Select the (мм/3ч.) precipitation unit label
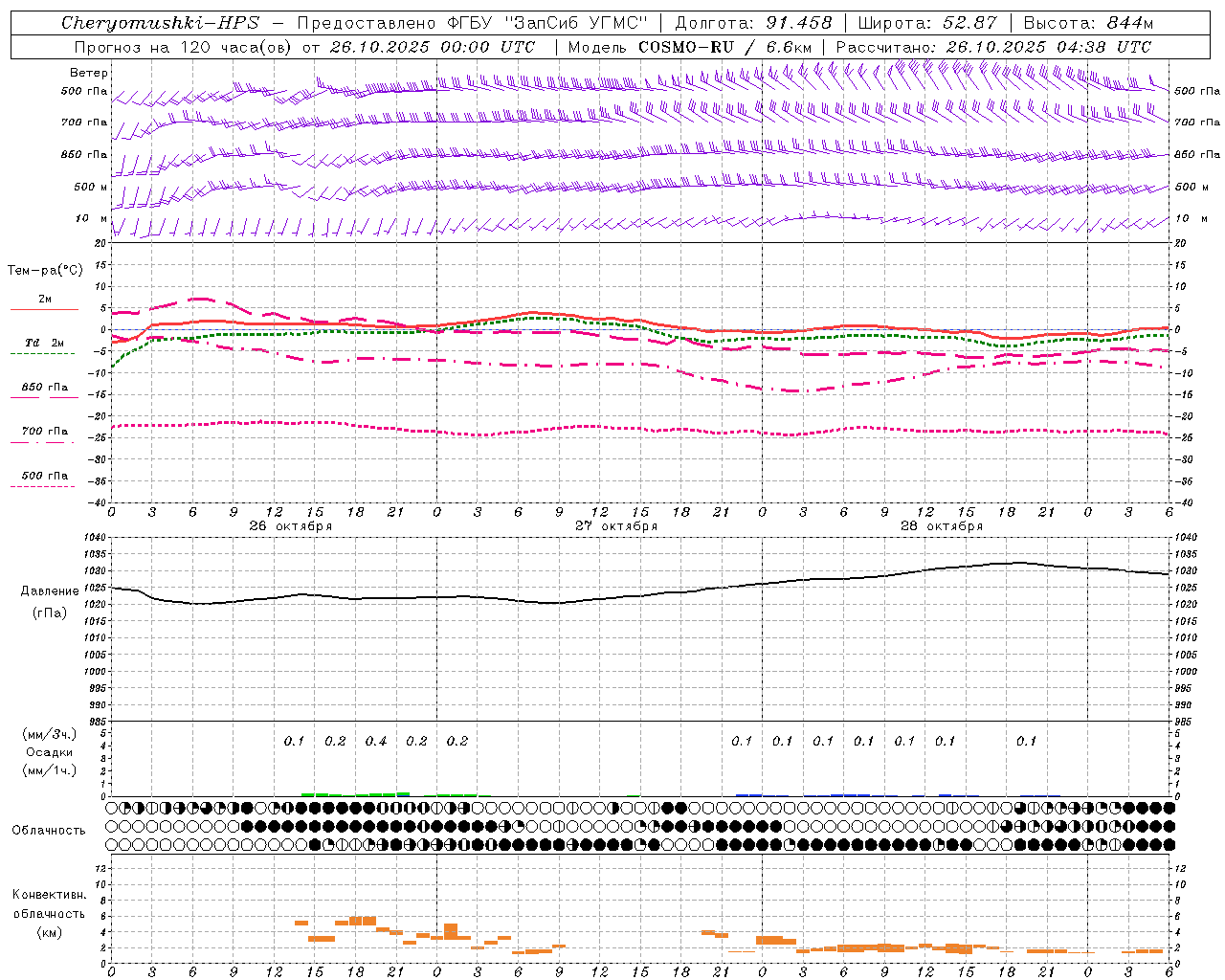 [50, 734]
